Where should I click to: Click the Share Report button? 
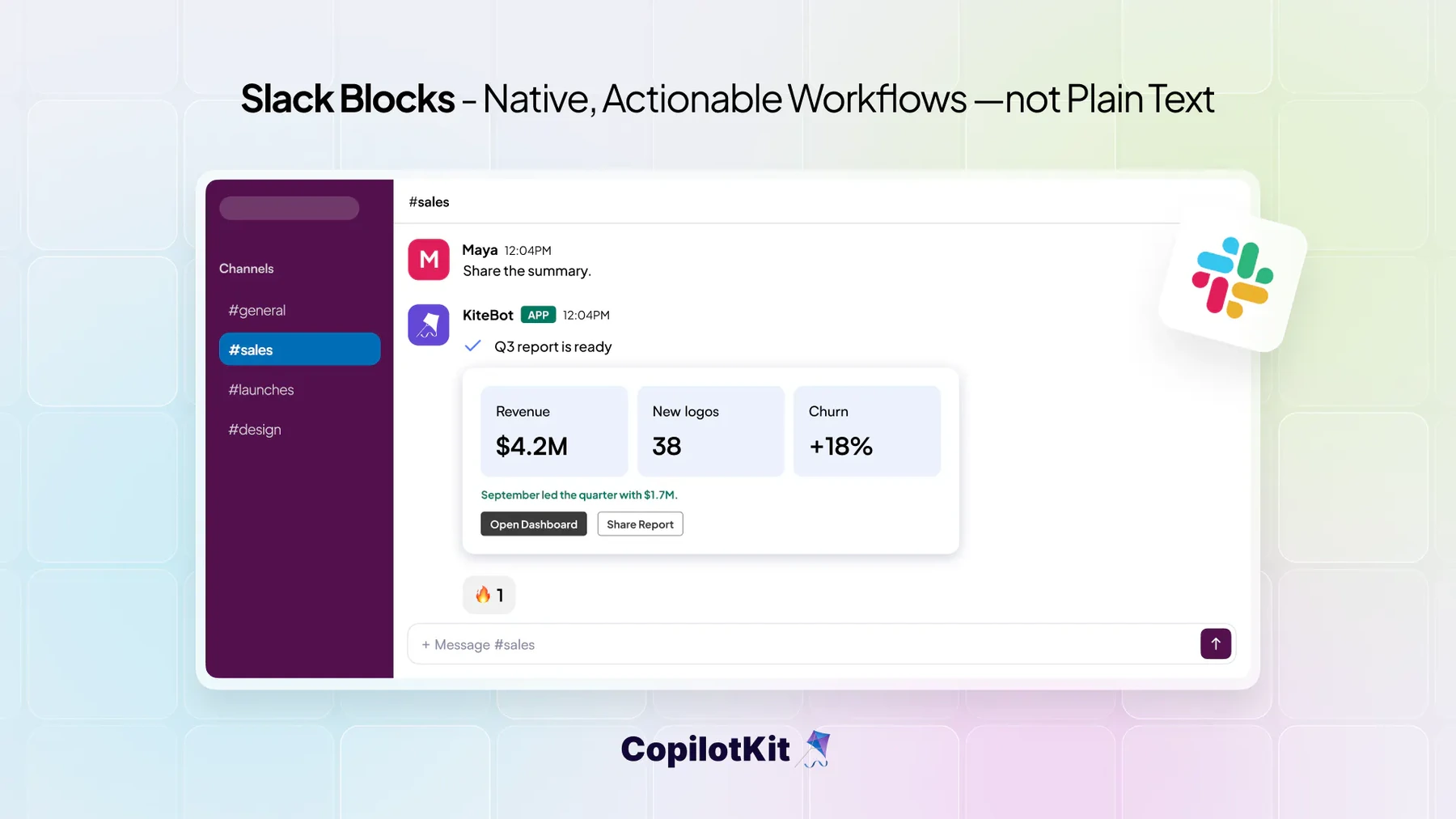[641, 524]
